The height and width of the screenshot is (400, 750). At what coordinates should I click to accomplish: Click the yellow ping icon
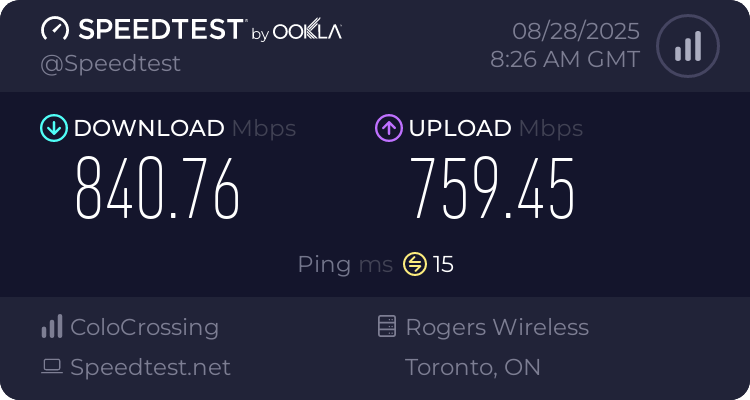pyautogui.click(x=415, y=264)
